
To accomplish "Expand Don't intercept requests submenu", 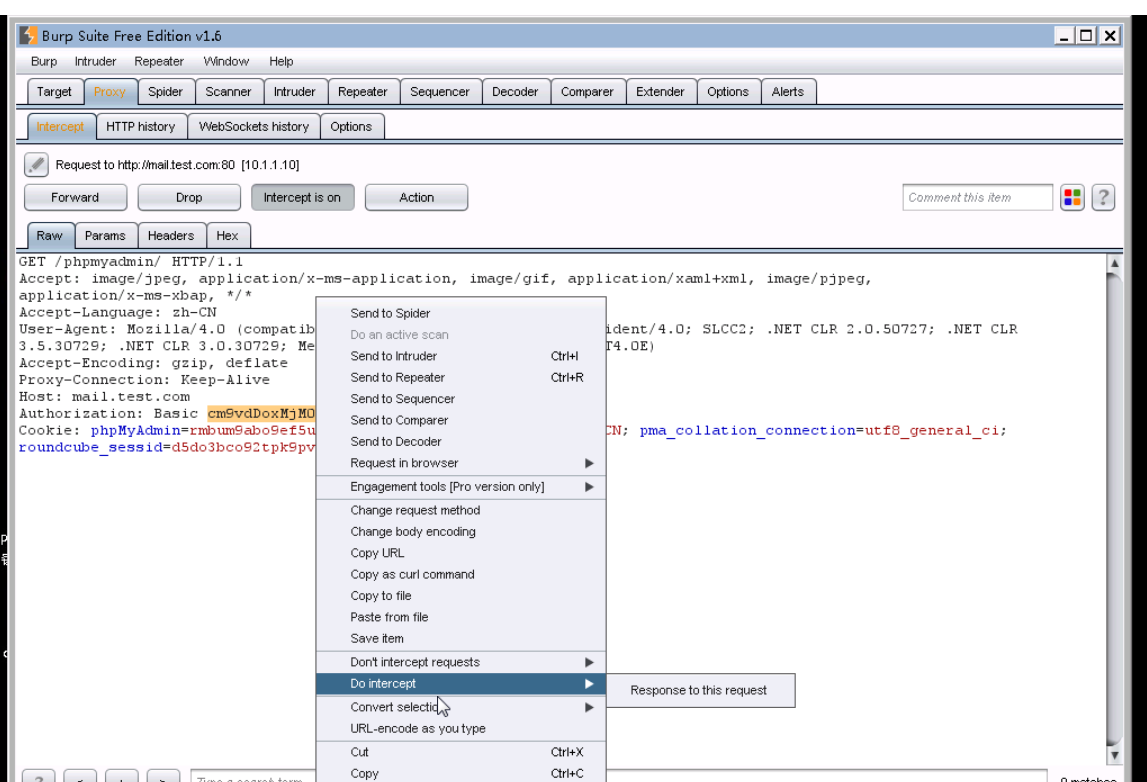I will click(461, 662).
